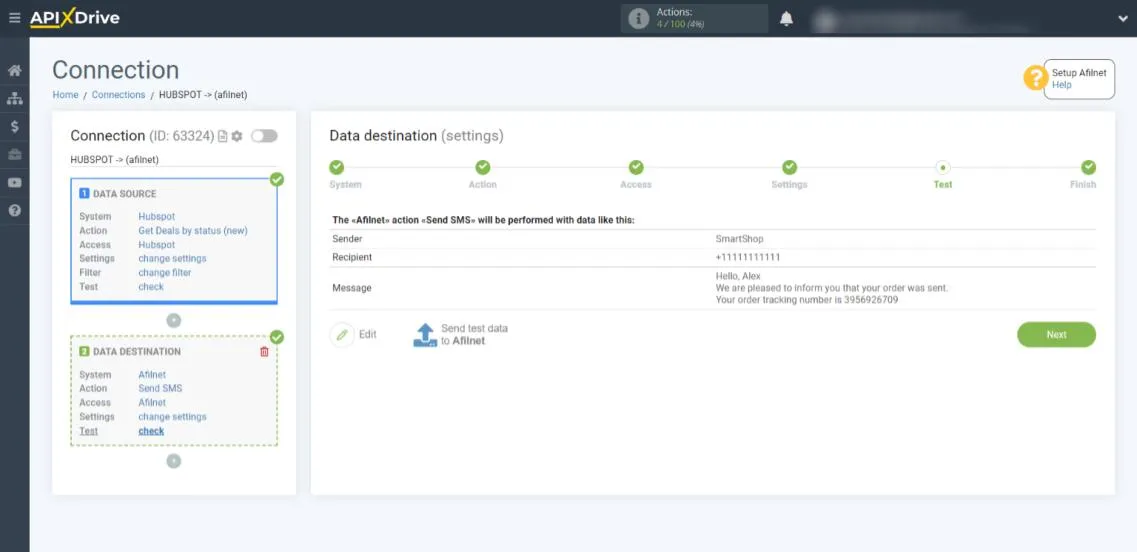Screen dimensions: 1137x552
Task: Toggle the connection on/off switch
Action: pyautogui.click(x=264, y=136)
